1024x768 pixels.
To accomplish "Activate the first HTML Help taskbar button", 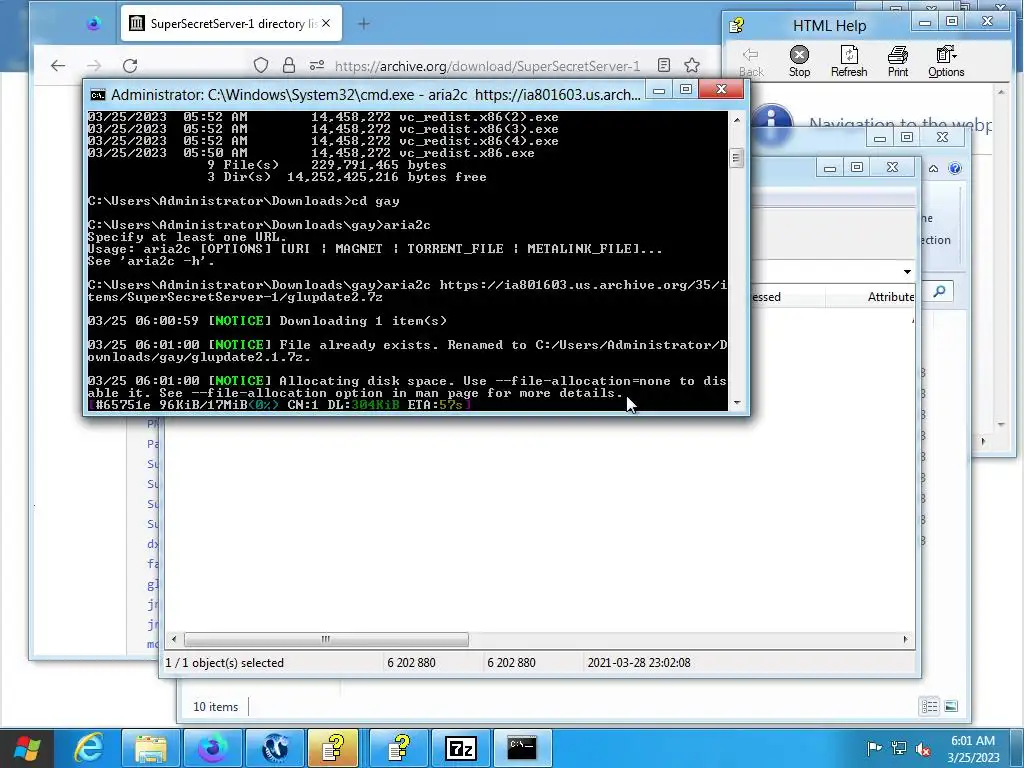I will pyautogui.click(x=333, y=748).
